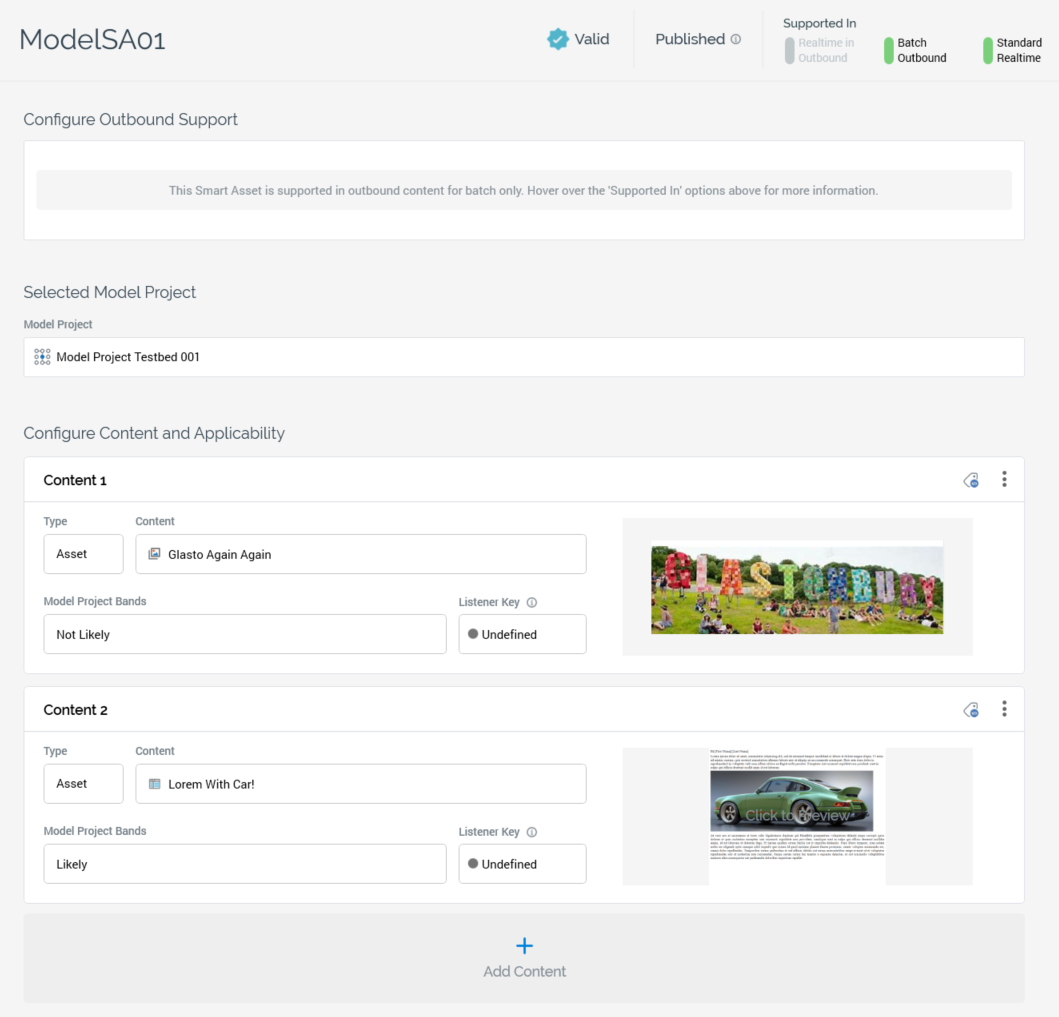This screenshot has width=1059, height=1017.
Task: Click the Realtime in Outbound grey indicator
Action: point(790,51)
